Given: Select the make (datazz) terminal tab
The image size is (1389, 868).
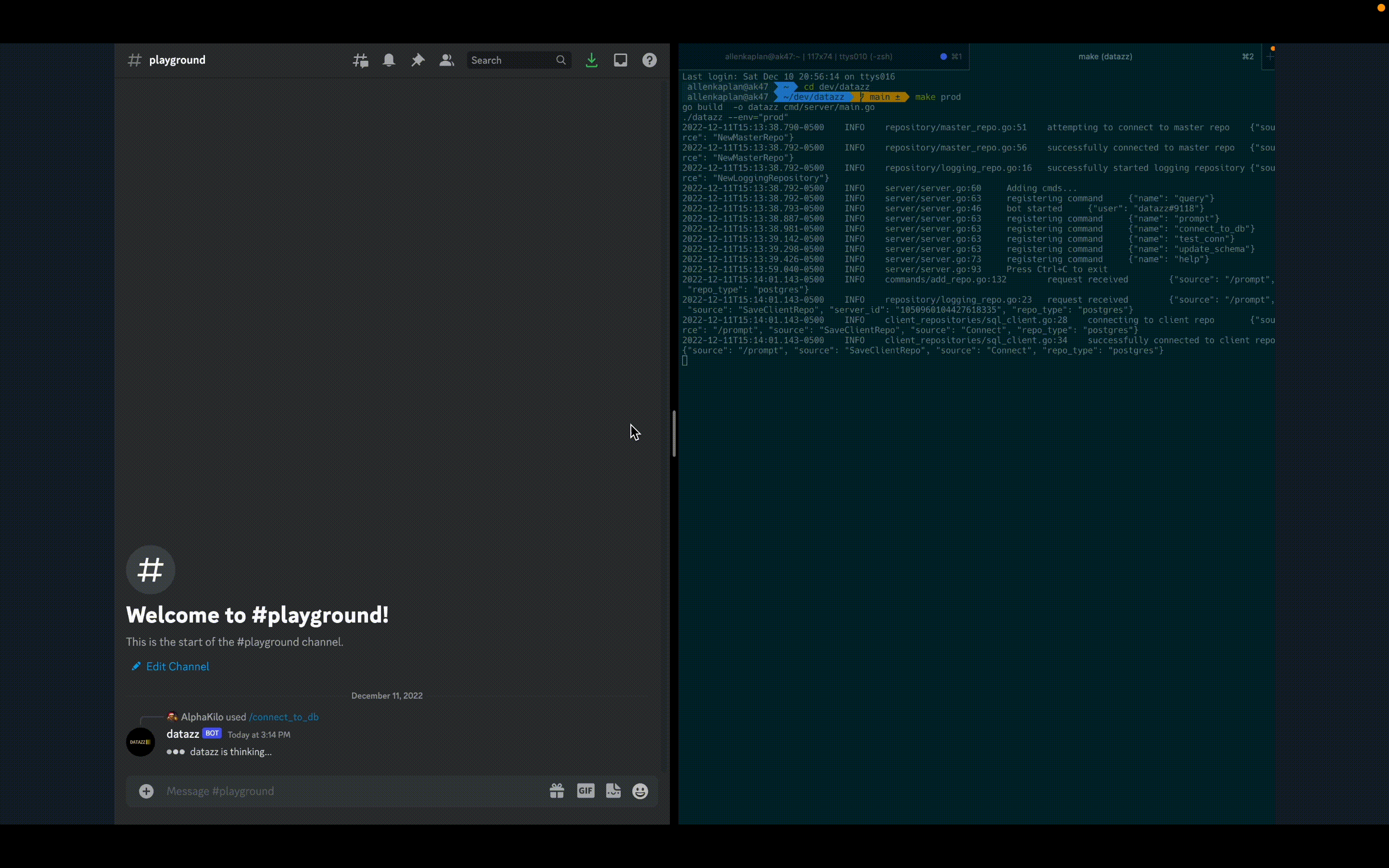Looking at the screenshot, I should [1105, 57].
